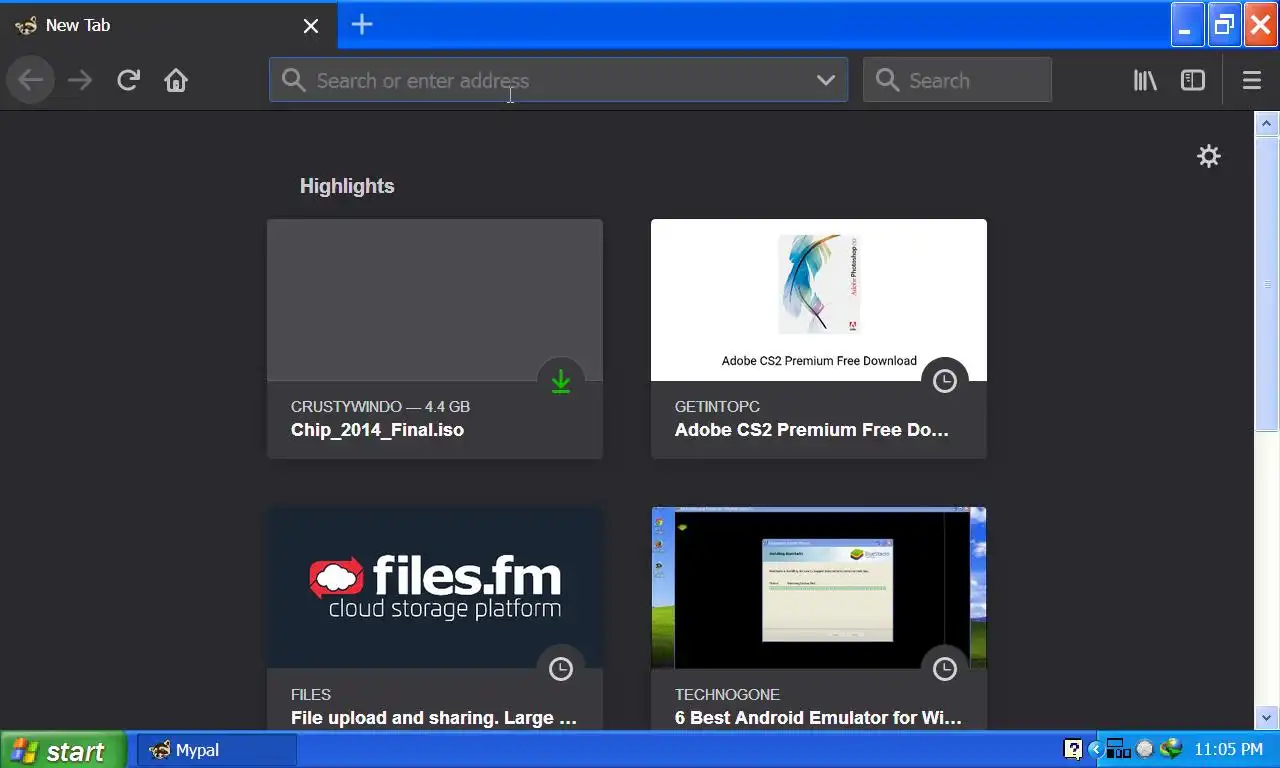This screenshot has width=1280, height=768.
Task: Focus the Search or enter address bar
Action: pos(558,80)
